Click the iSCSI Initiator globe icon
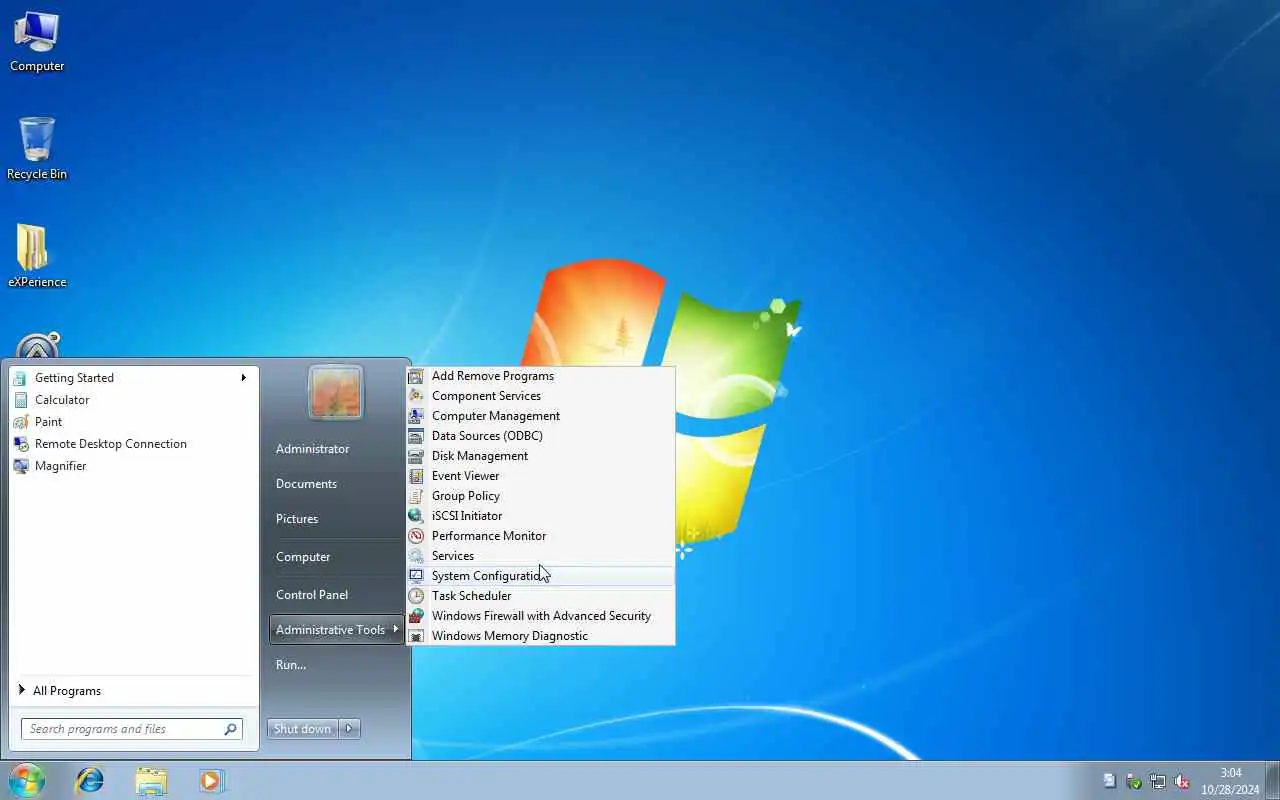This screenshot has width=1280, height=800. pos(416,516)
